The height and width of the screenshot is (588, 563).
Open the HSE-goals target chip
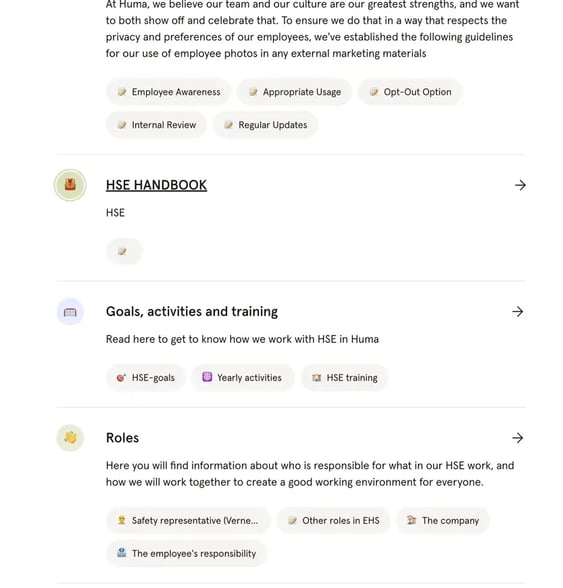click(146, 378)
